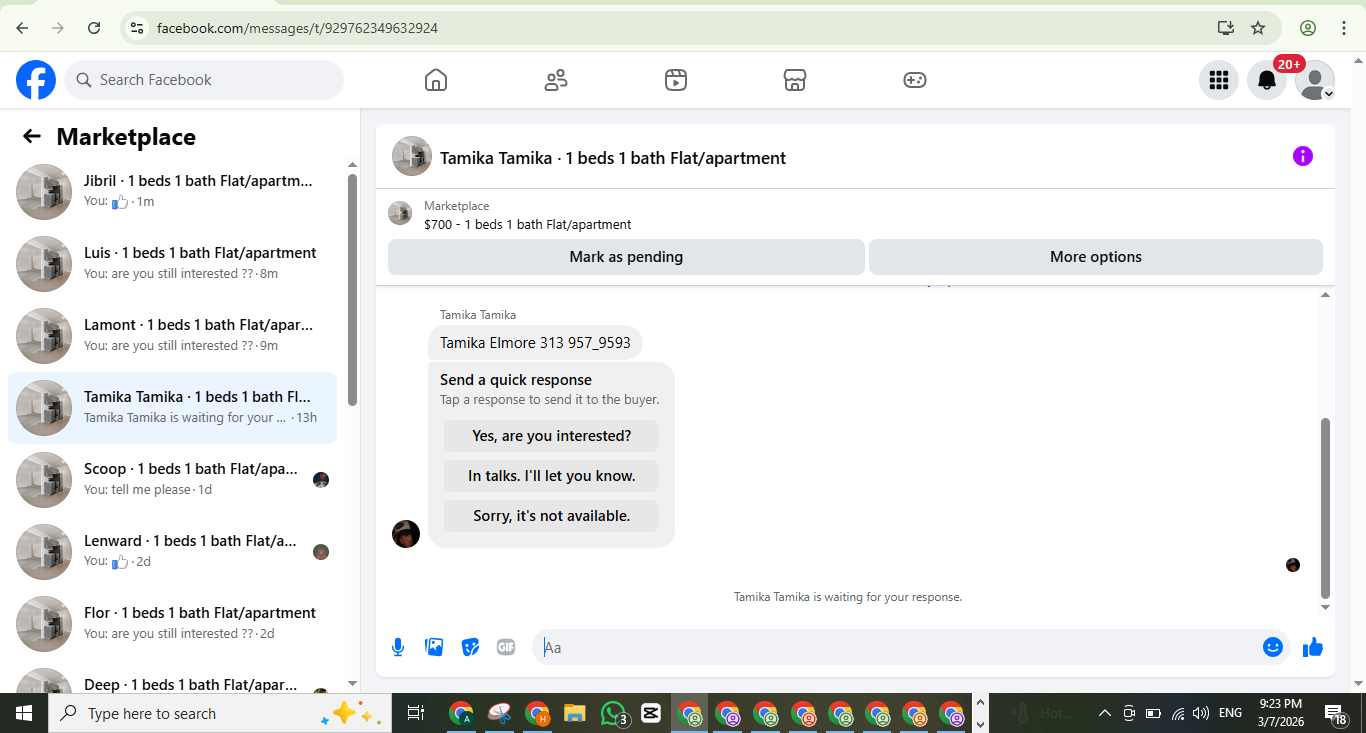This screenshot has height=733, width=1366.
Task: Open the Scoop conversation
Action: [x=172, y=479]
